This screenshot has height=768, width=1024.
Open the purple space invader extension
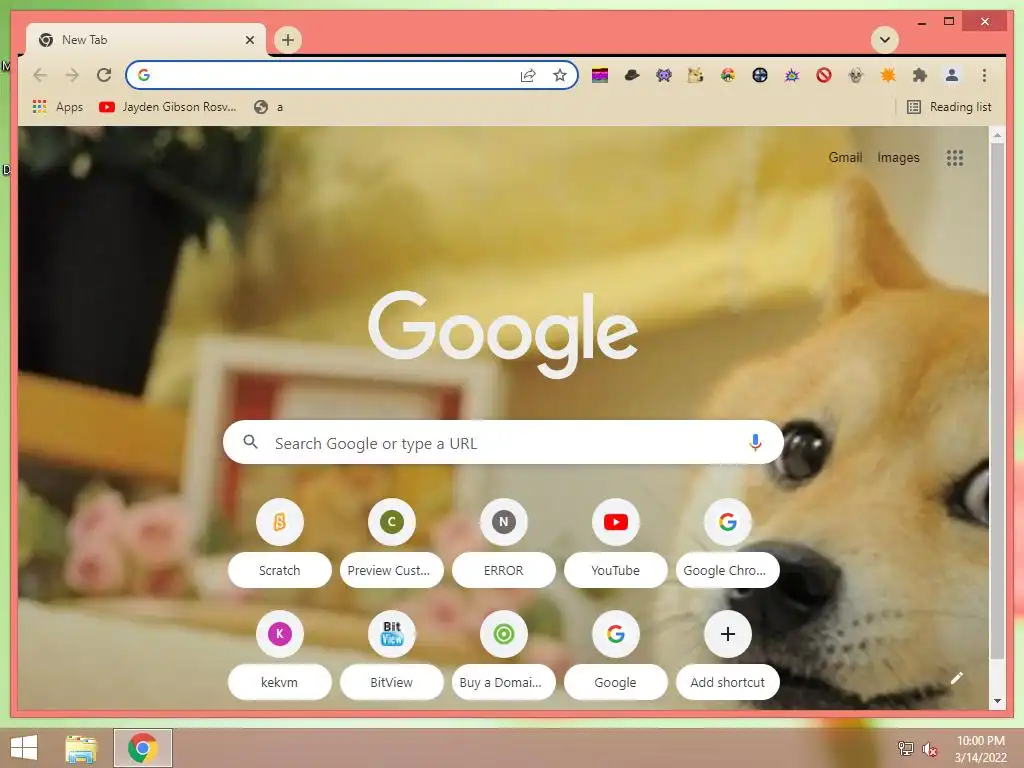click(x=664, y=75)
